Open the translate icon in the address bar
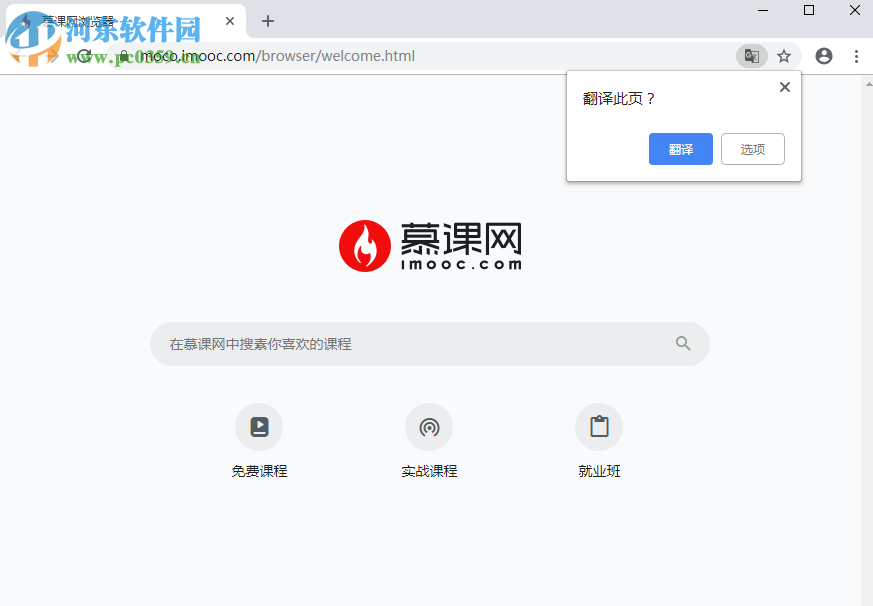 pos(751,56)
